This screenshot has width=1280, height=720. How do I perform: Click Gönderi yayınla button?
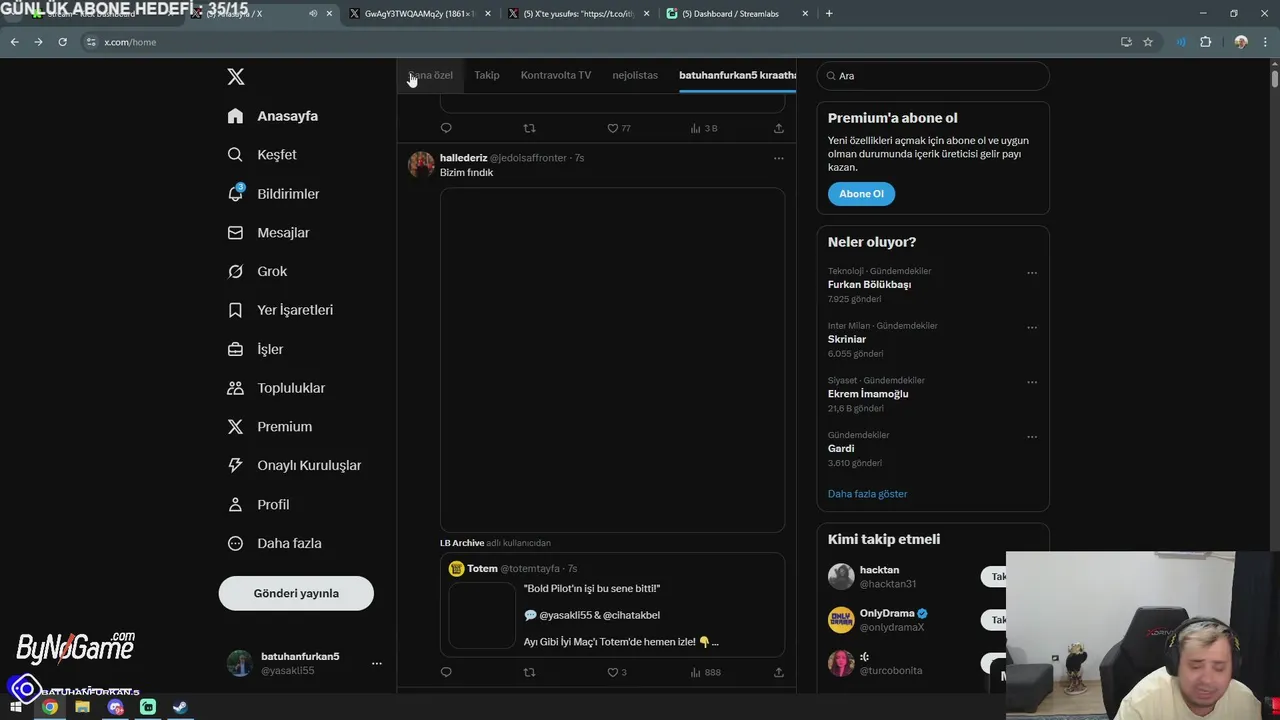pos(296,593)
